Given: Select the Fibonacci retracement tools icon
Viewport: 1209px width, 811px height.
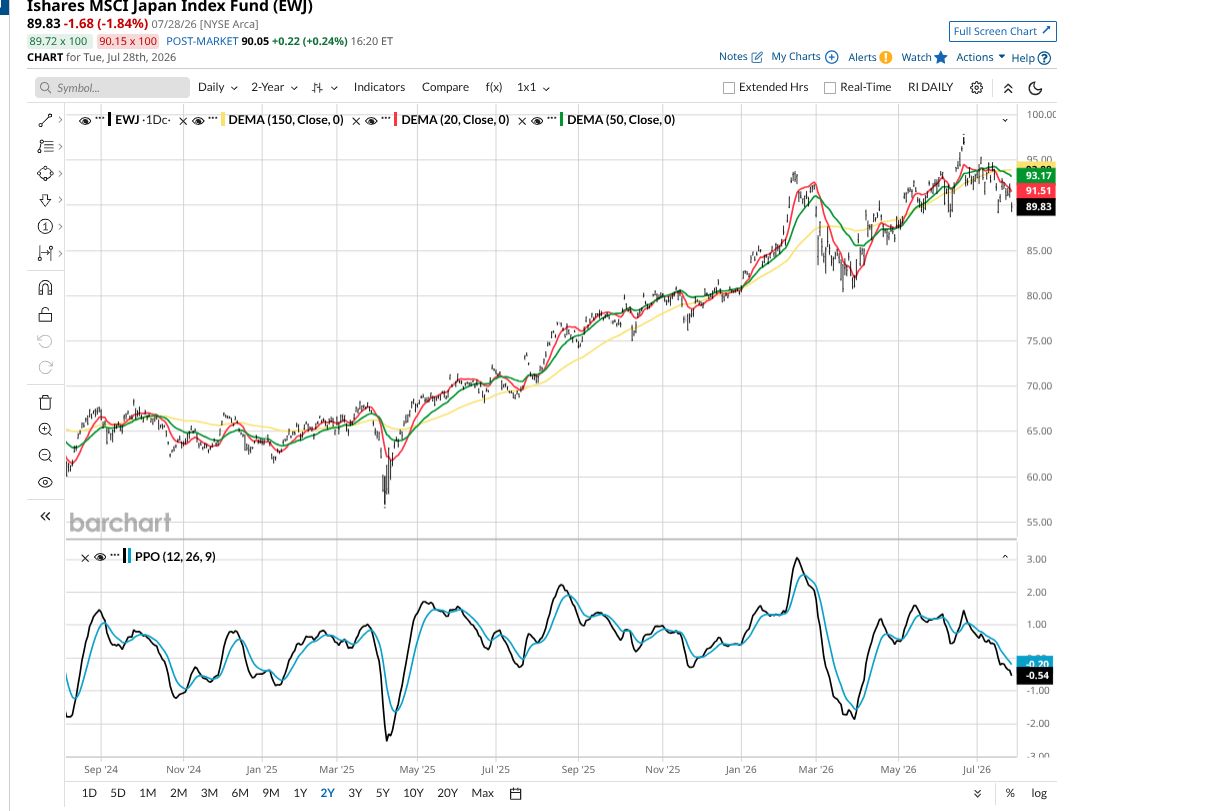Looking at the screenshot, I should pyautogui.click(x=45, y=147).
